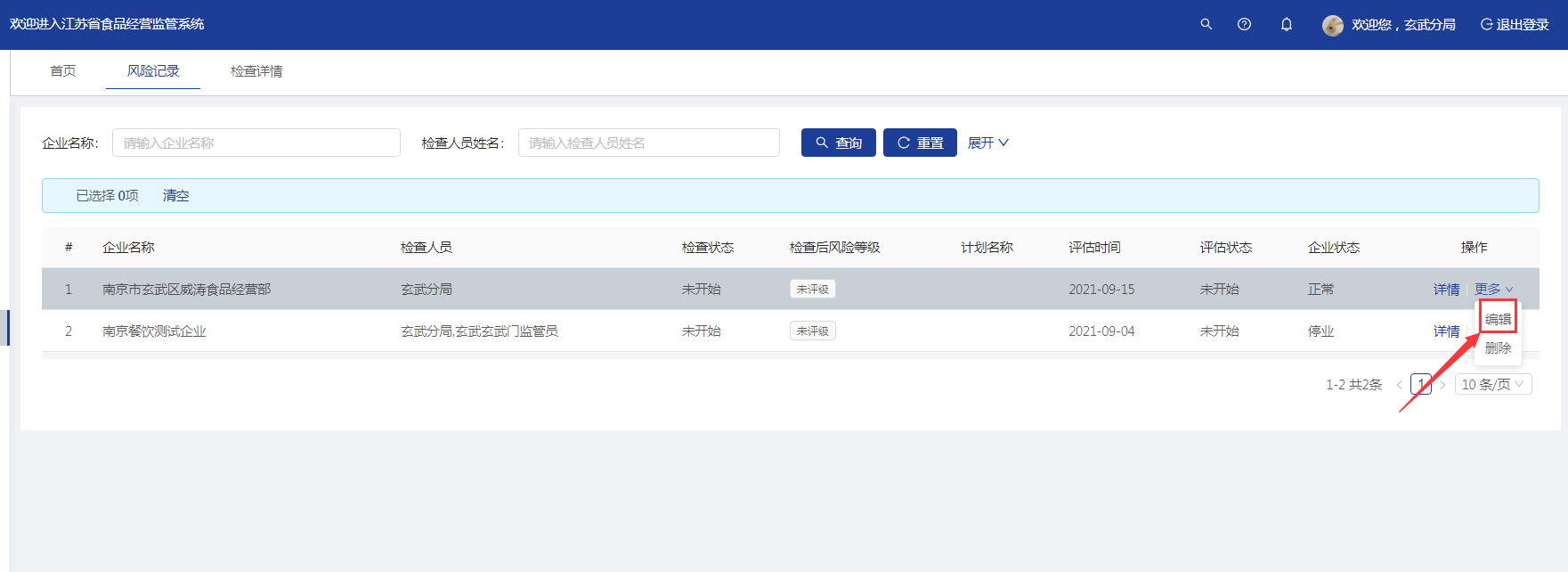Choose 编辑 from the dropdown menu
This screenshot has width=1568, height=572.
click(1498, 319)
